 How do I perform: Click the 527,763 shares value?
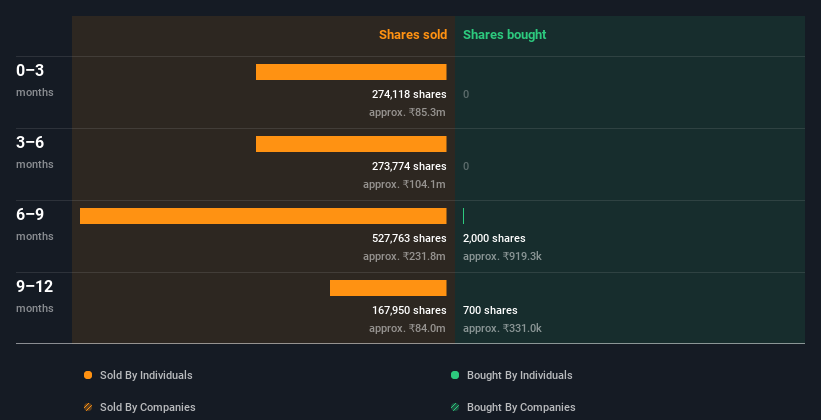click(x=409, y=238)
